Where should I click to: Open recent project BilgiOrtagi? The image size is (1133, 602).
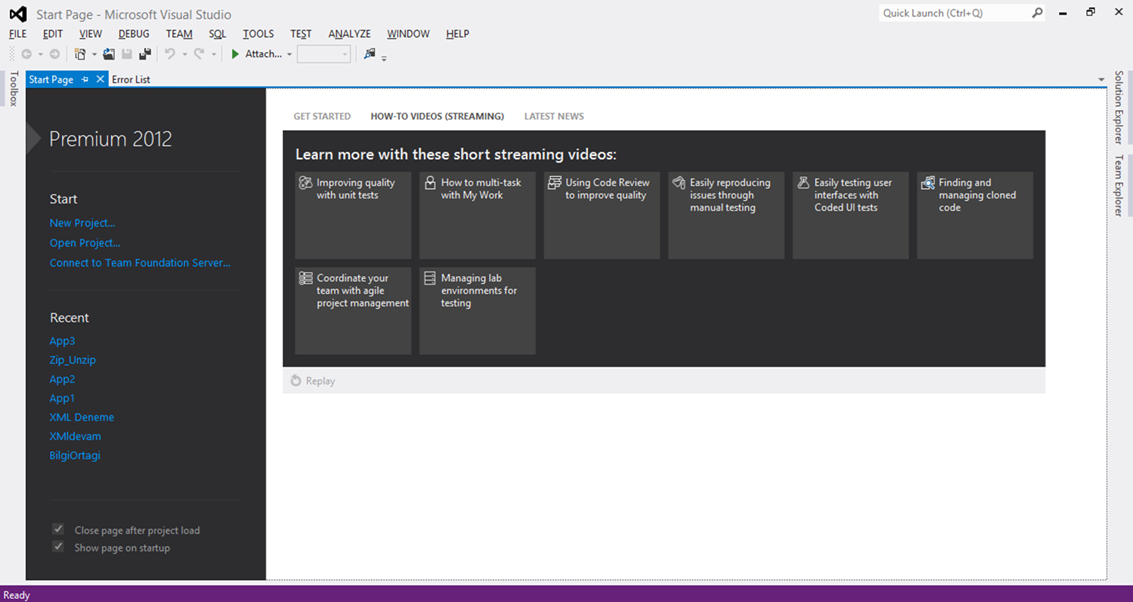74,455
